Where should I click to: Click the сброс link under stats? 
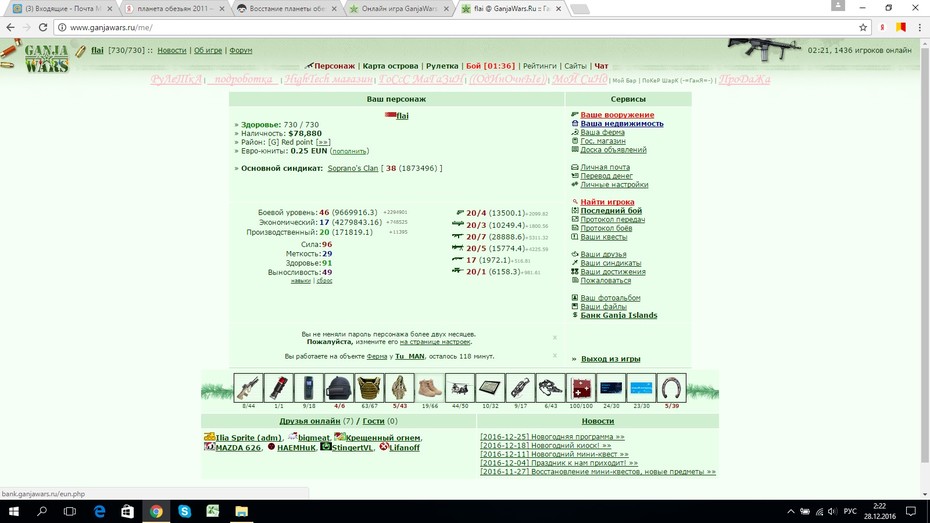(x=324, y=280)
